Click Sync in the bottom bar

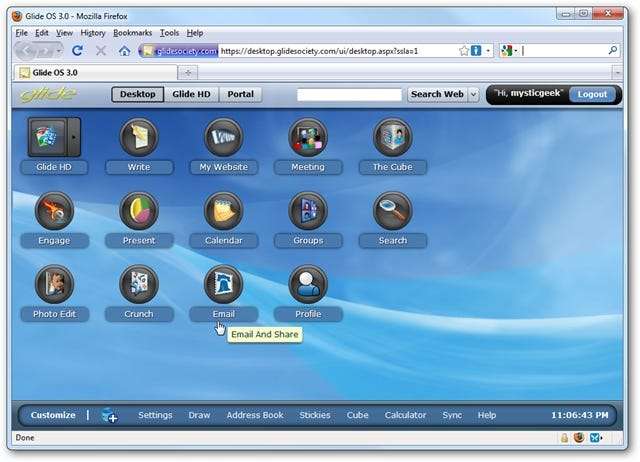coord(452,415)
